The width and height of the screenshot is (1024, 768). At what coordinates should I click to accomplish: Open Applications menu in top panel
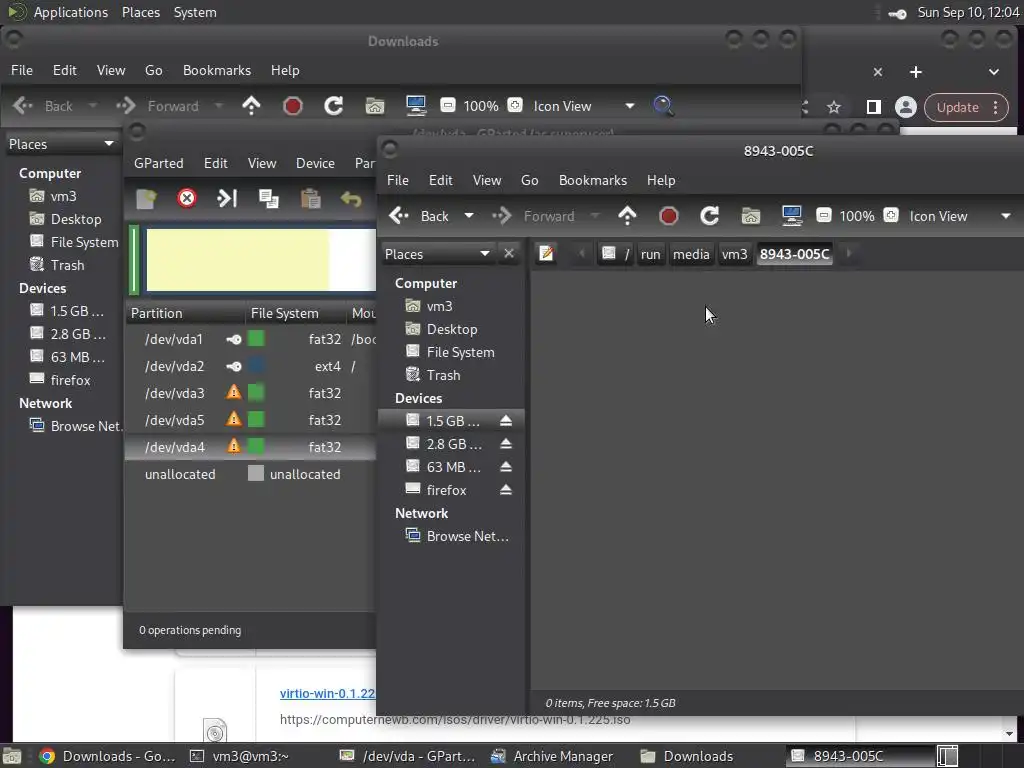pos(71,12)
